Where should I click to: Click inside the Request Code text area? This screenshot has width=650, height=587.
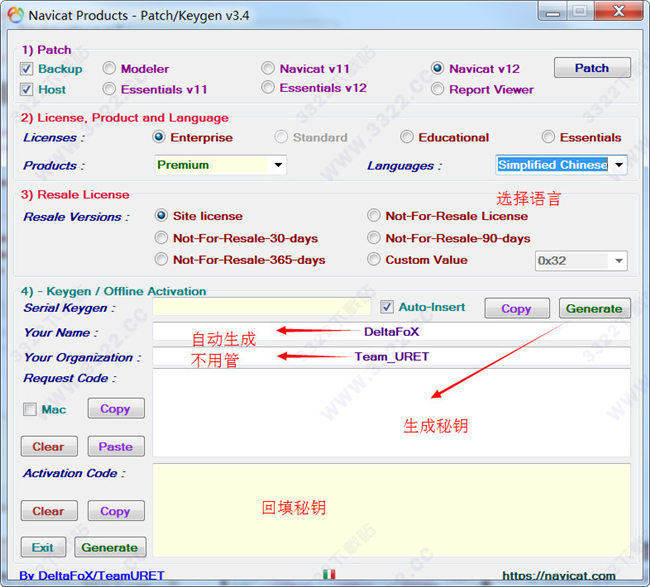tap(391, 413)
